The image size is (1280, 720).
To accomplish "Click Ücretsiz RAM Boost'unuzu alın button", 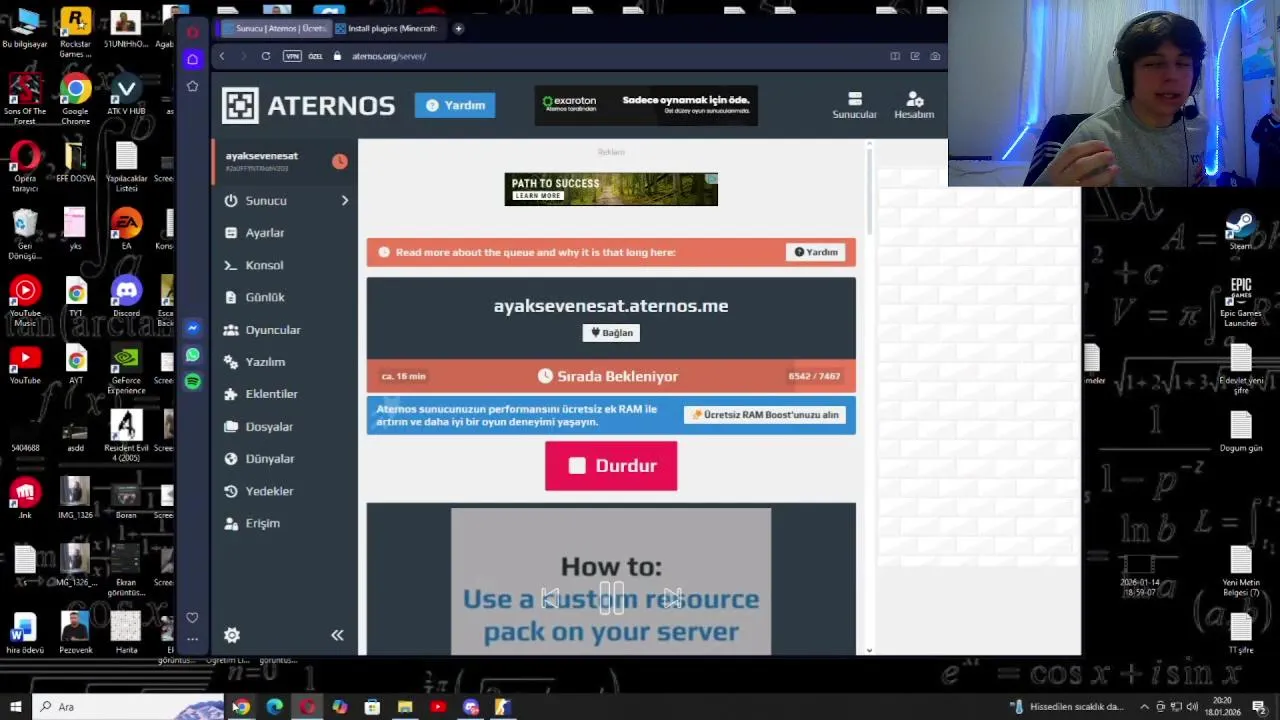I will point(765,415).
